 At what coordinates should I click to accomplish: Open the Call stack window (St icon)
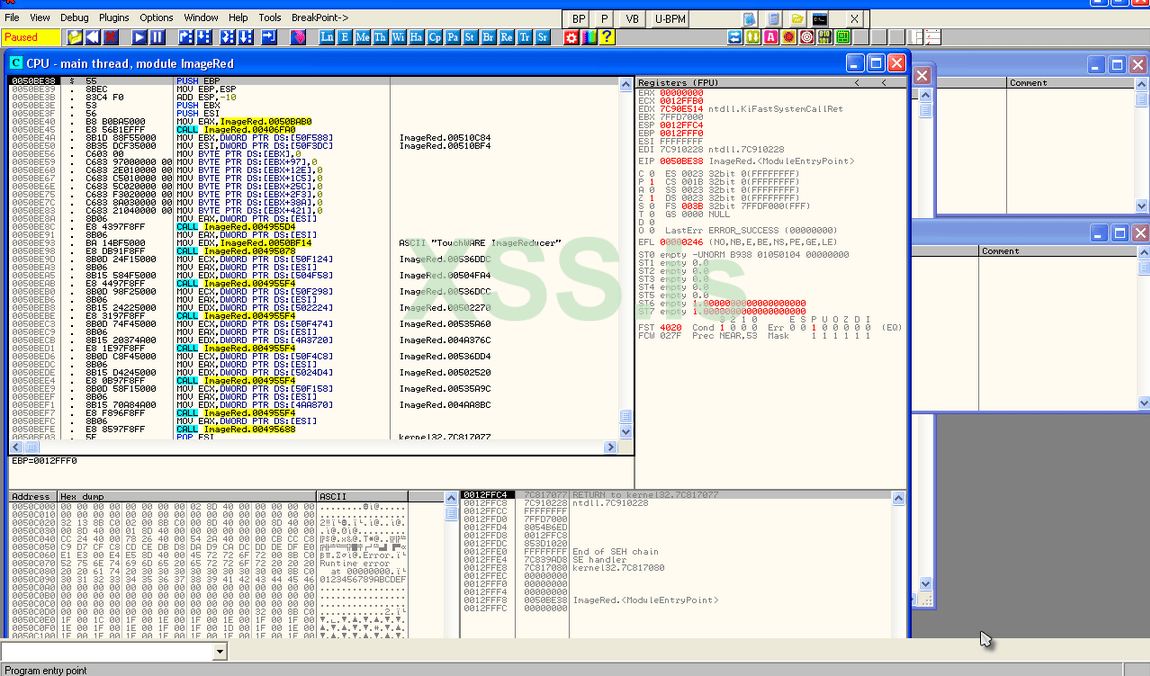(470, 37)
